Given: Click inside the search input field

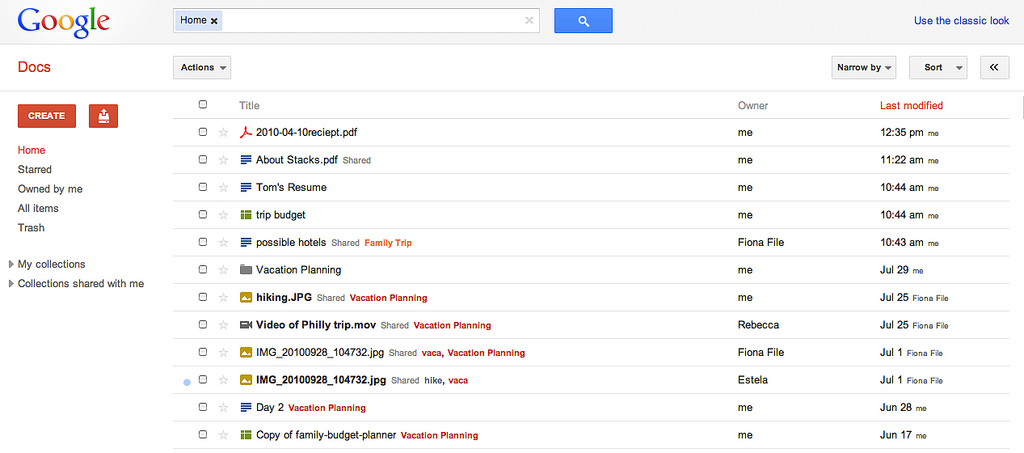Looking at the screenshot, I should coord(372,21).
